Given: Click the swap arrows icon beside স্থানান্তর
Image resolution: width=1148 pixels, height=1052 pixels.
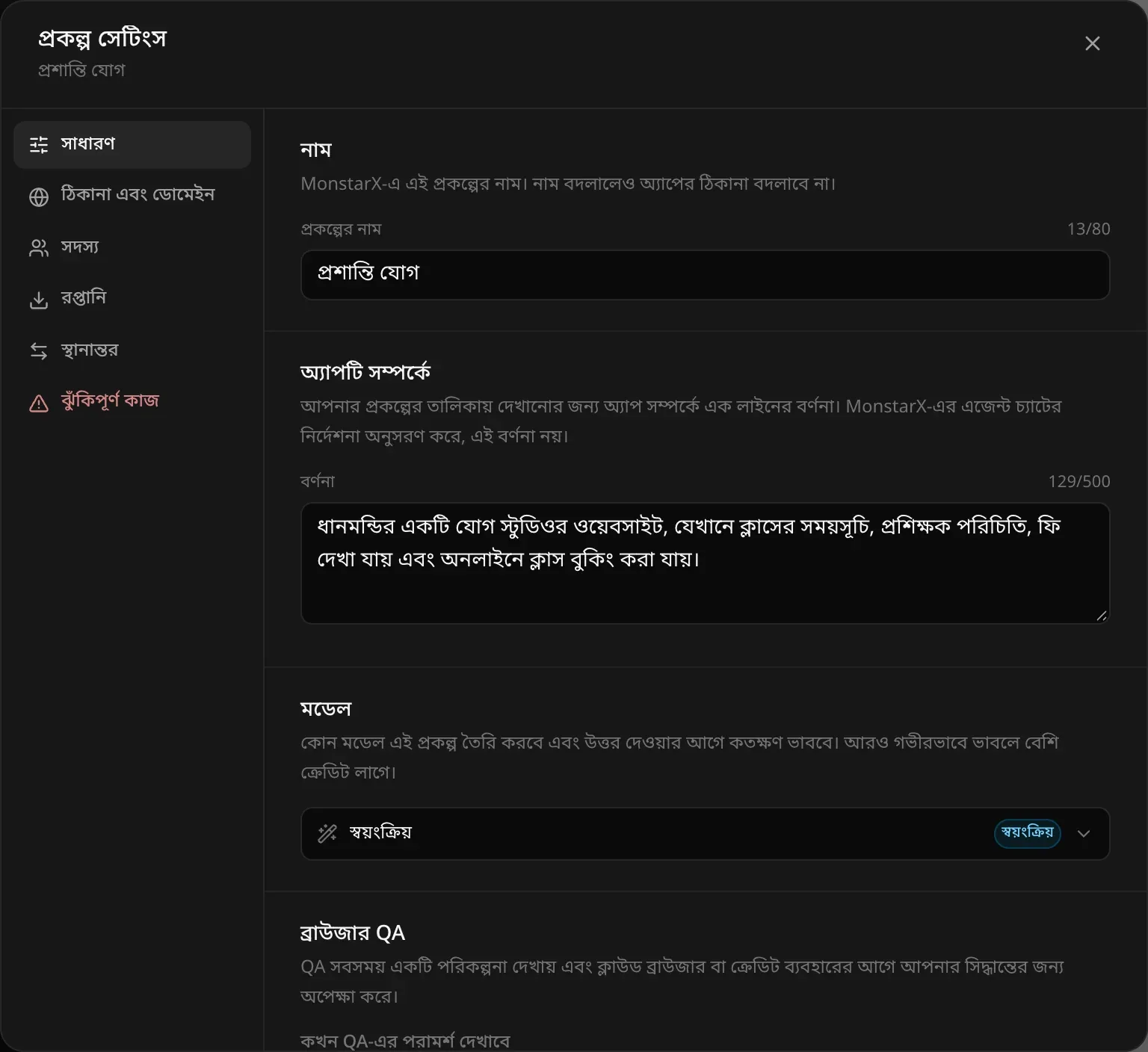Looking at the screenshot, I should coord(39,351).
